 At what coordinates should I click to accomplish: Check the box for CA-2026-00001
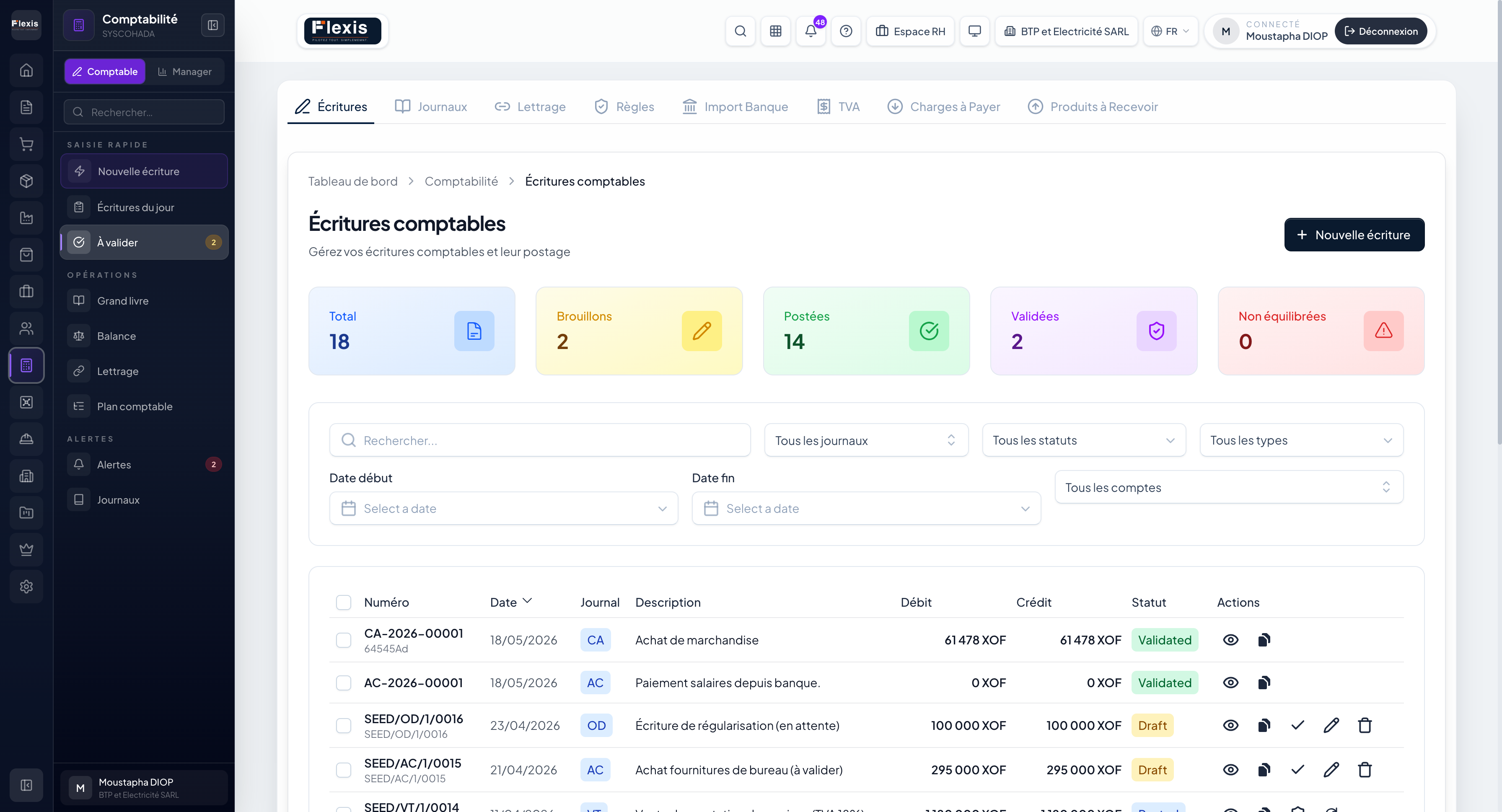(x=343, y=640)
